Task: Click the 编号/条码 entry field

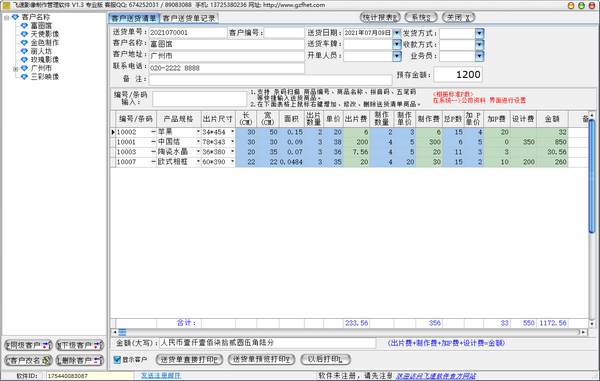Action: 199,99
